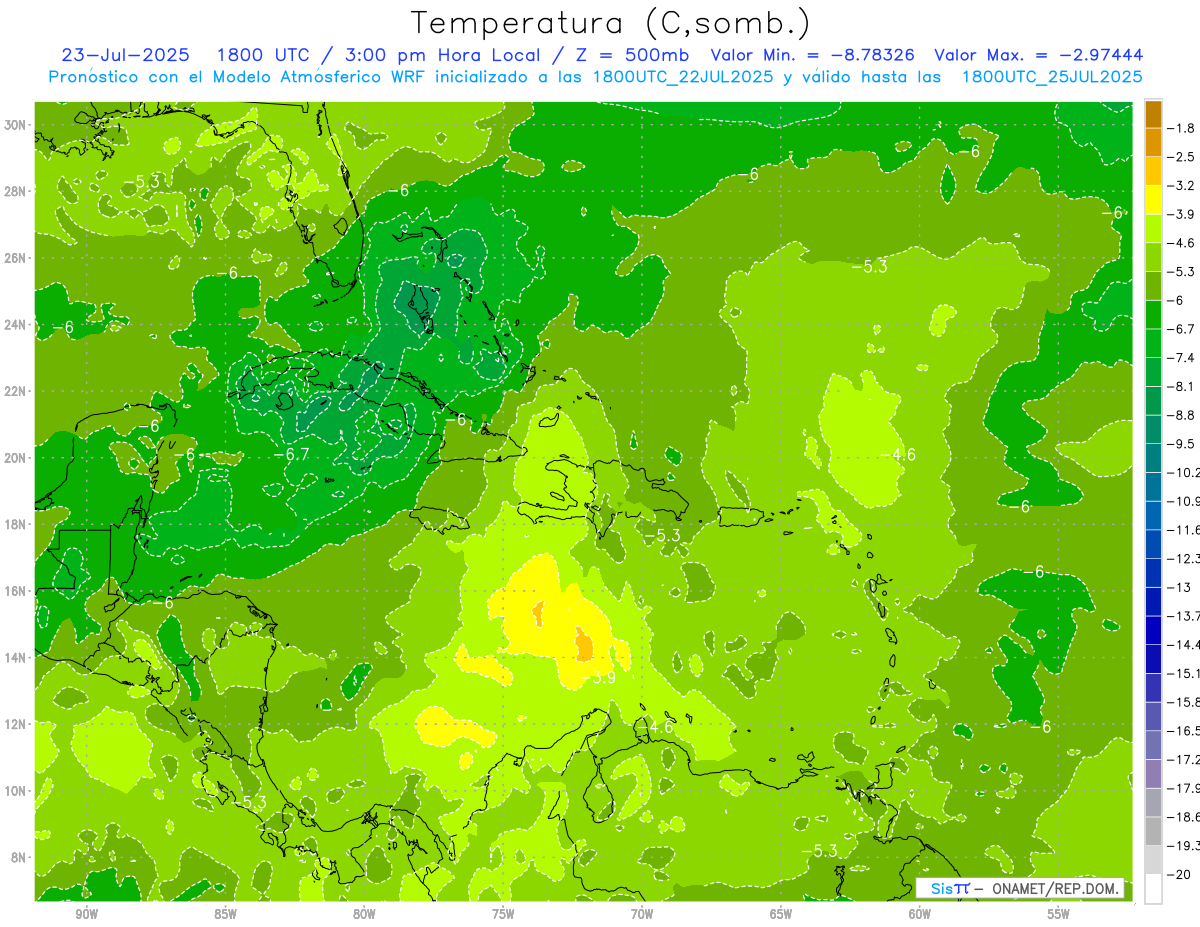Click the '65W' longitude axis label
Image resolution: width=1200 pixels, height=927 pixels.
[781, 914]
